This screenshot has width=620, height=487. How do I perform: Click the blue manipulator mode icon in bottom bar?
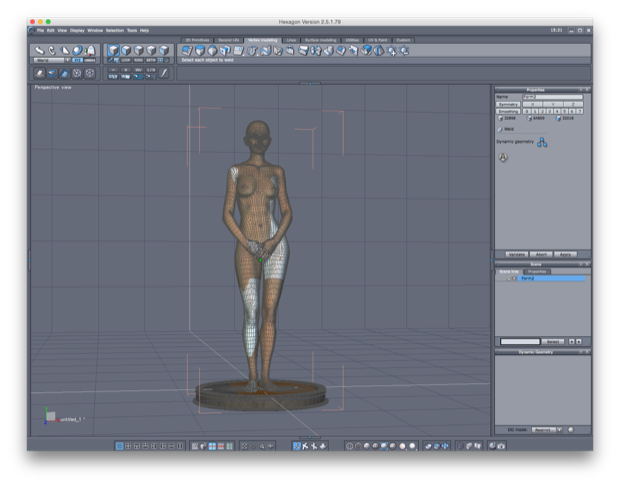pyautogui.click(x=297, y=446)
